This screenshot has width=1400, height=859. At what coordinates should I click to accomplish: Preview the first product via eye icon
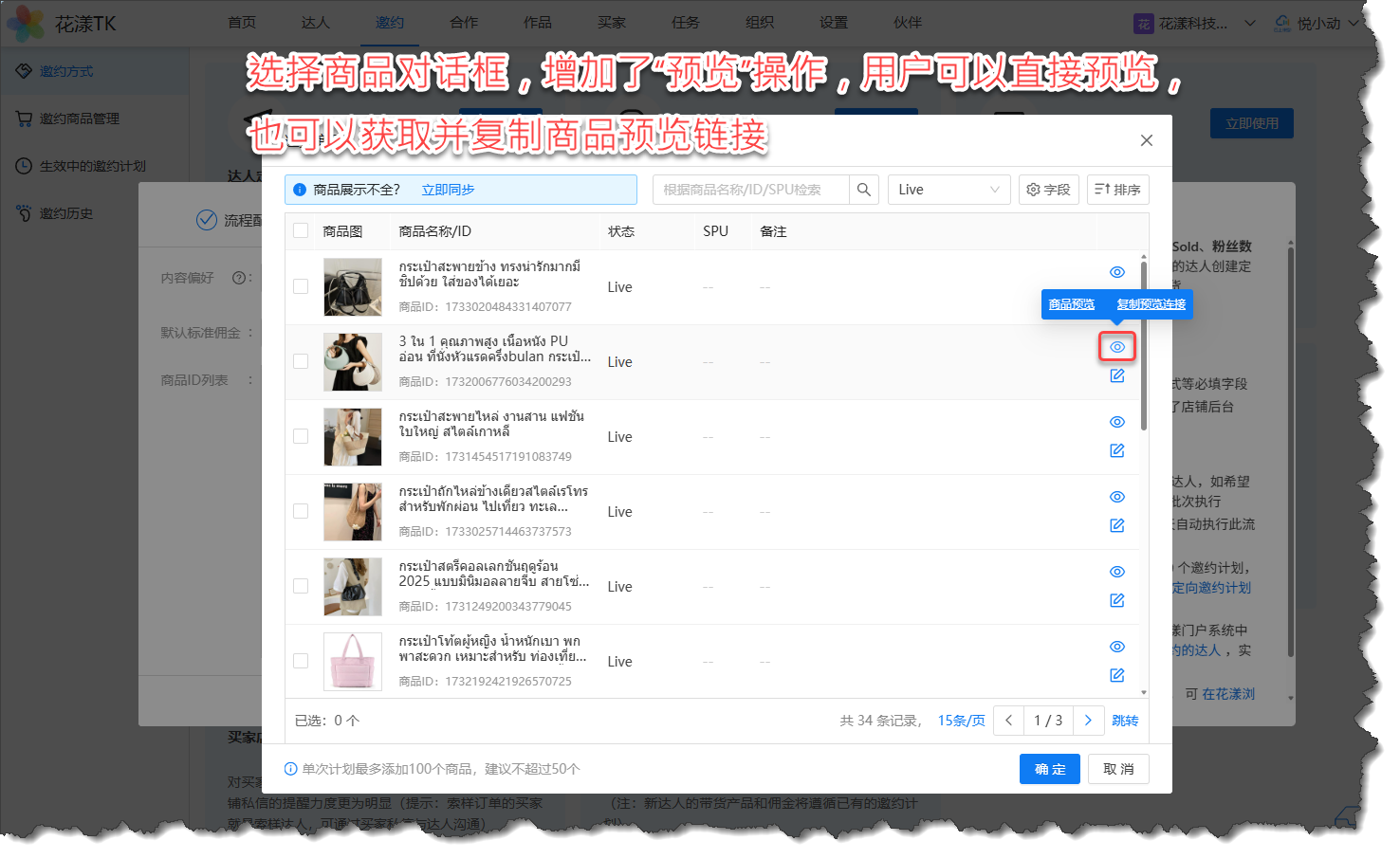[x=1117, y=272]
